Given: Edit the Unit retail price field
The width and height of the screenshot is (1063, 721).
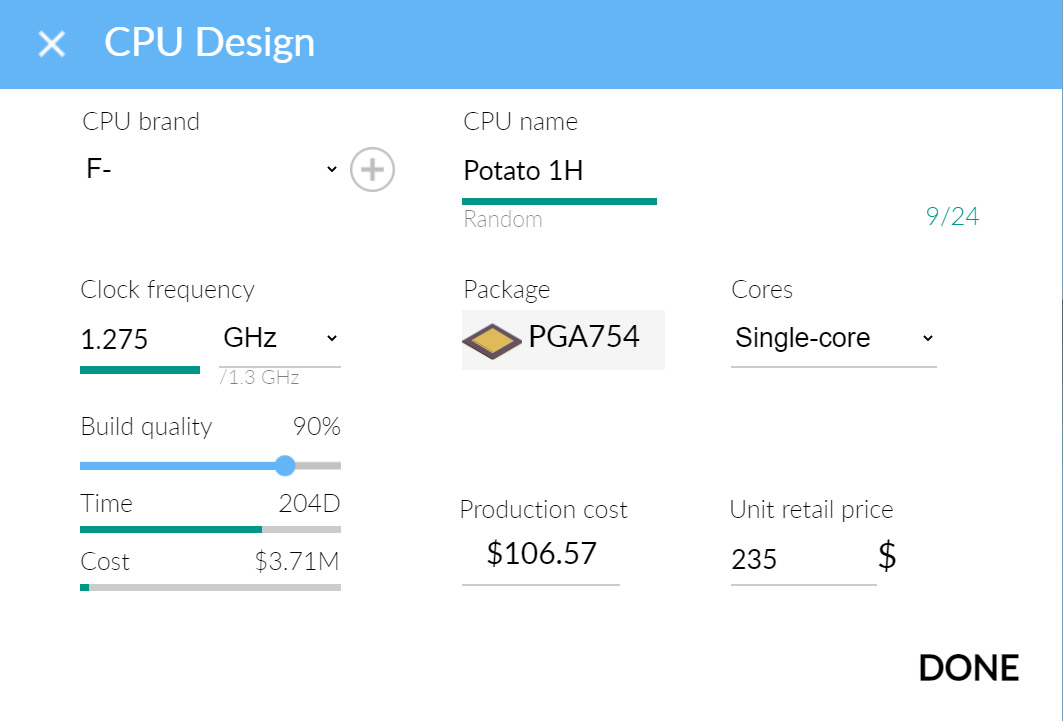Looking at the screenshot, I should click(x=802, y=559).
